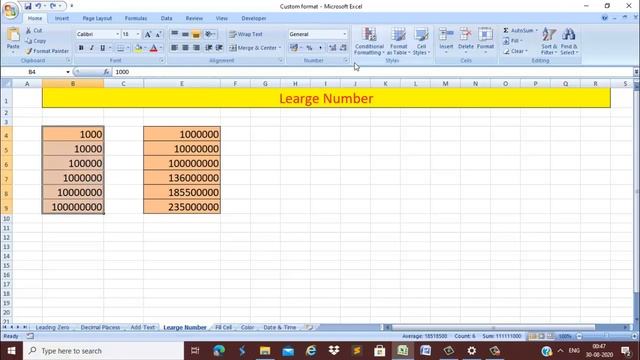Open the font size dropdown

(138, 34)
